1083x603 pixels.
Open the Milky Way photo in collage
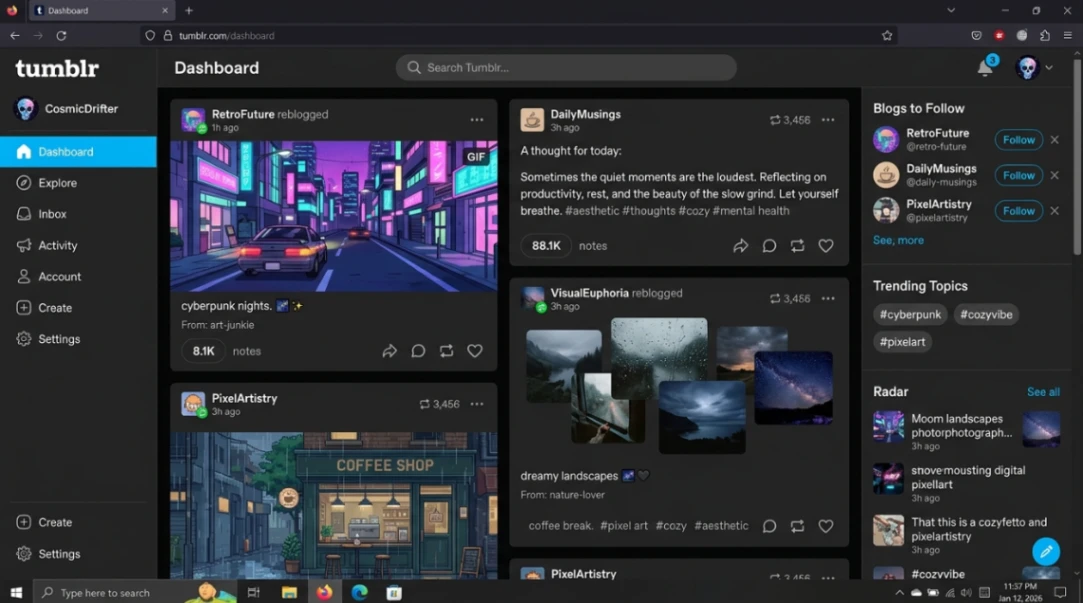point(793,387)
